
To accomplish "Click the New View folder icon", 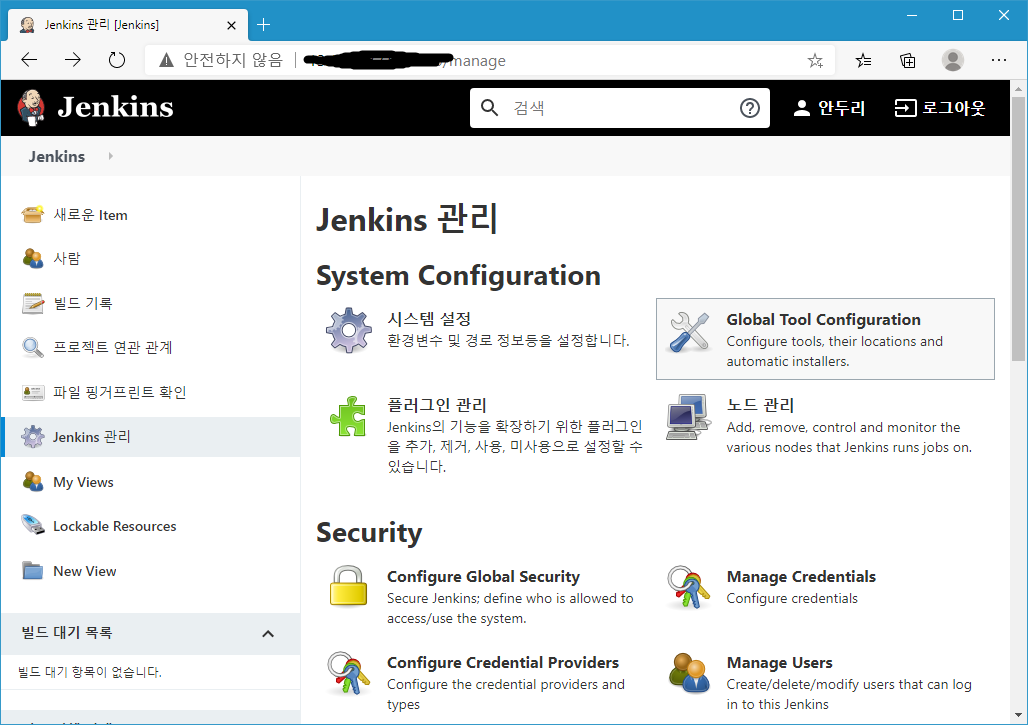I will click(33, 571).
